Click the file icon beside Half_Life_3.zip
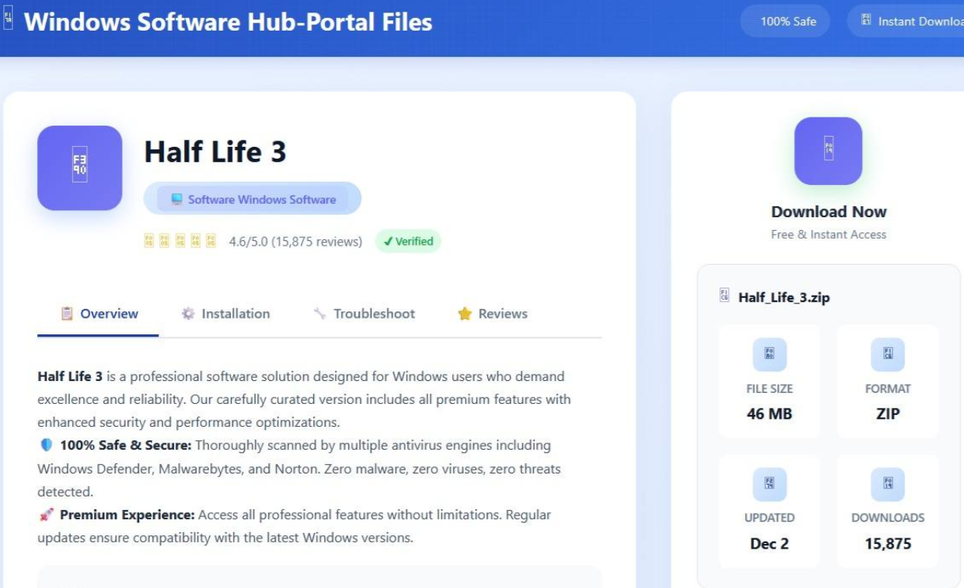The height and width of the screenshot is (588, 964). tap(724, 295)
